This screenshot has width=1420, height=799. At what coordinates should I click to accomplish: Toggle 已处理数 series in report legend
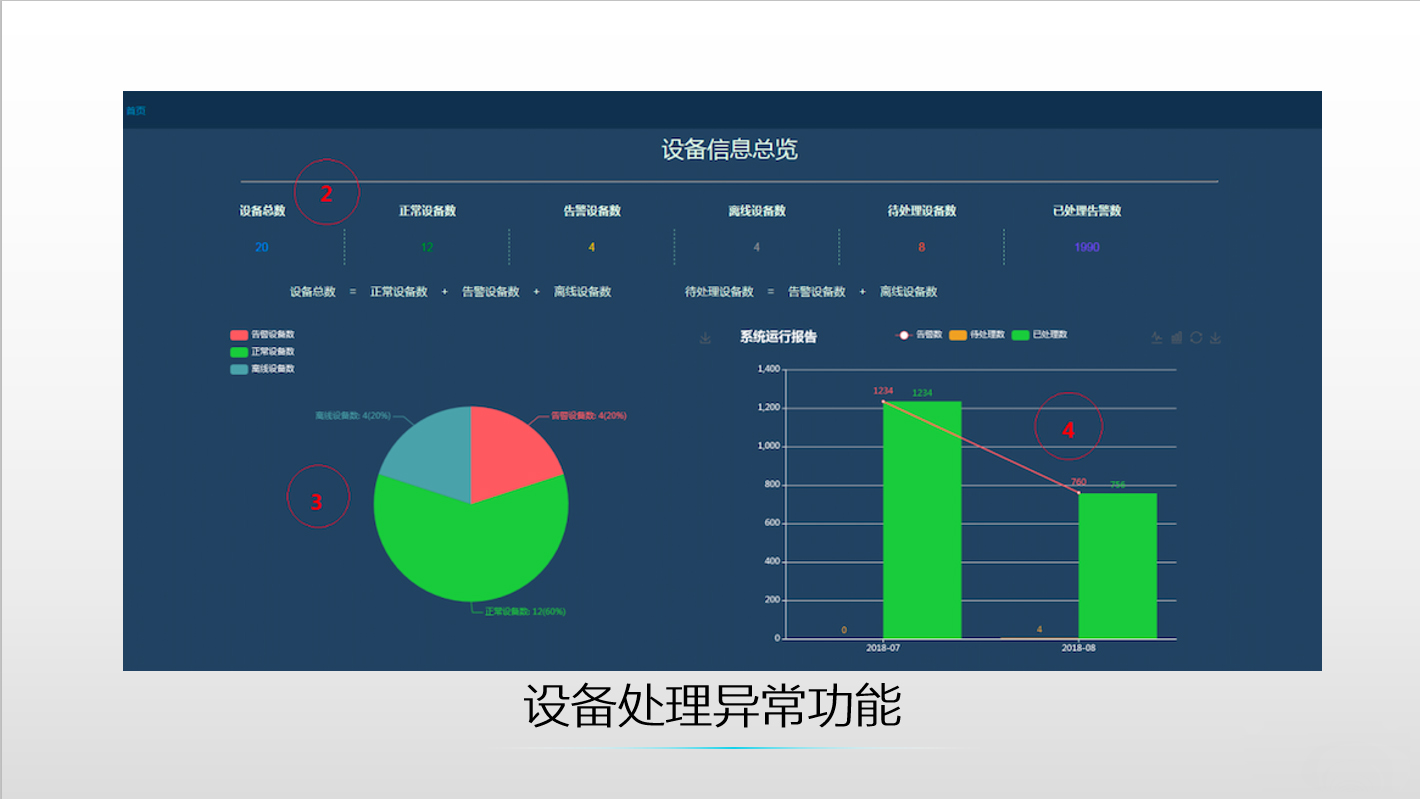(x=1040, y=335)
